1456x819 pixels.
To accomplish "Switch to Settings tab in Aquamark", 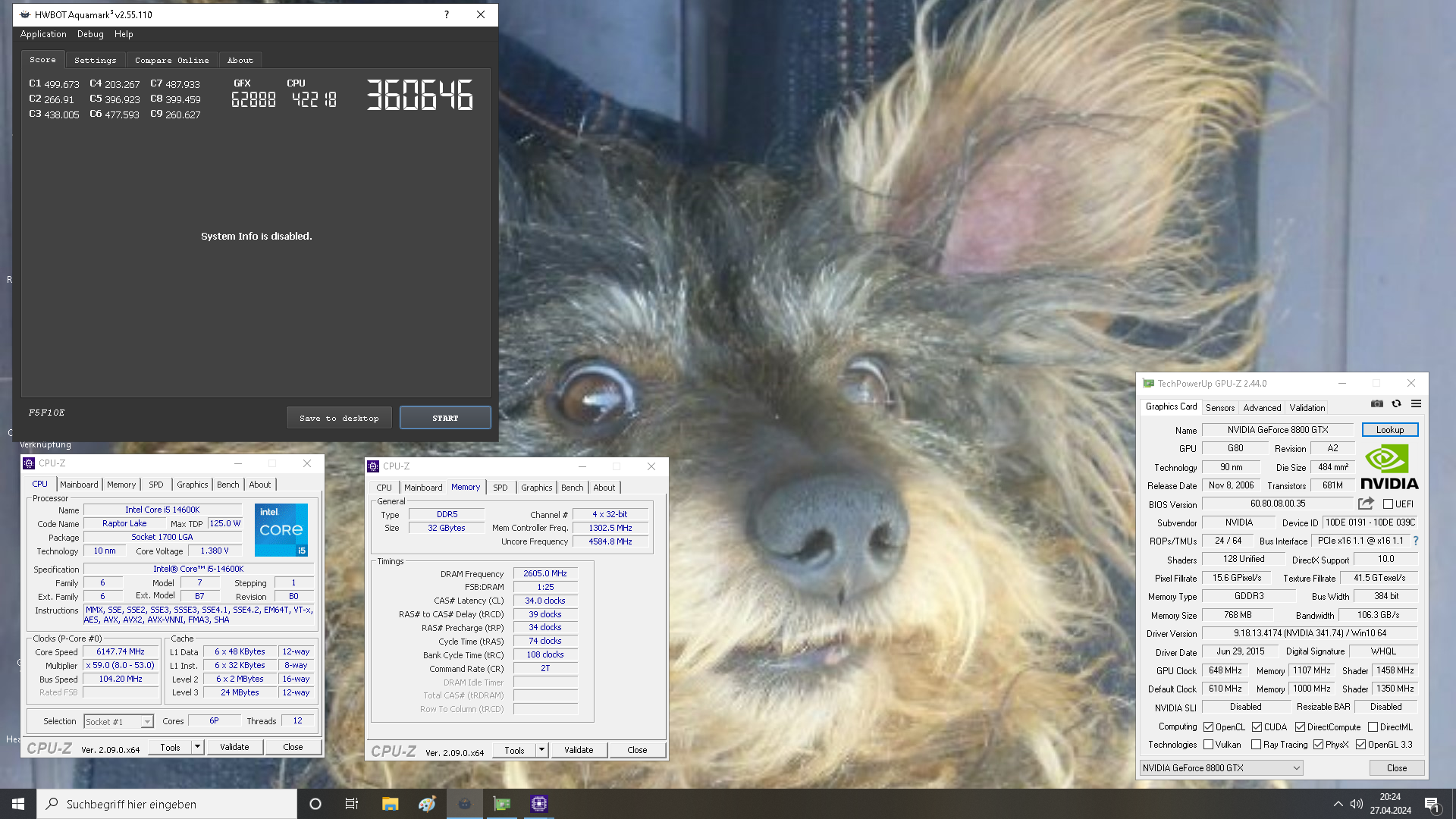I will click(x=96, y=60).
